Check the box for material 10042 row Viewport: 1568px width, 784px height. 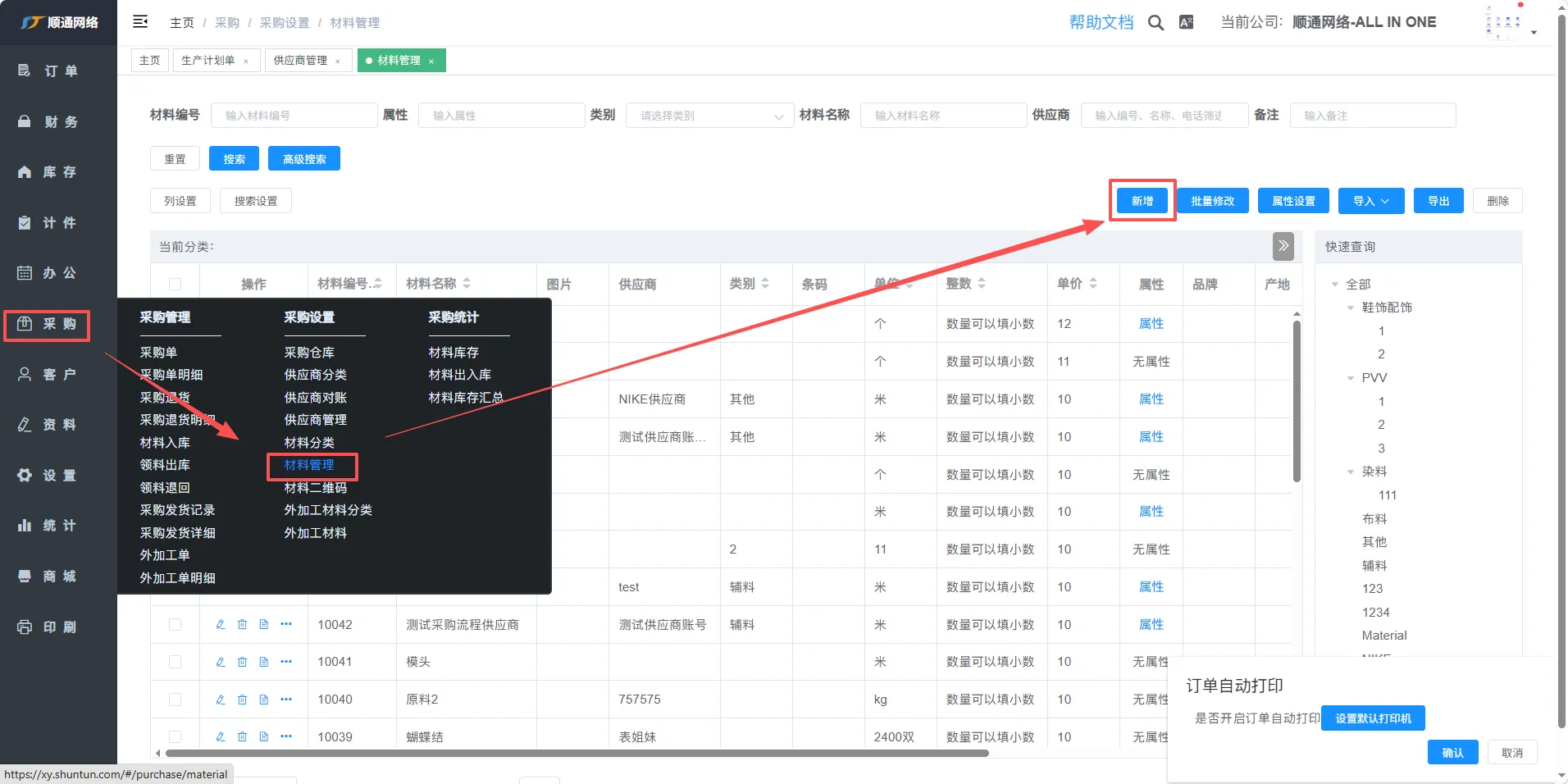click(x=175, y=625)
